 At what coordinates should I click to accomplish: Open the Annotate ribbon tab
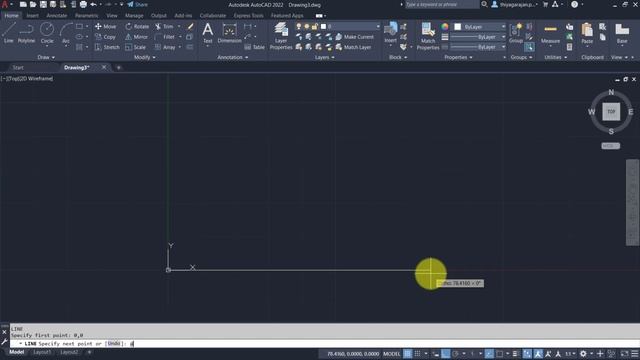56,16
